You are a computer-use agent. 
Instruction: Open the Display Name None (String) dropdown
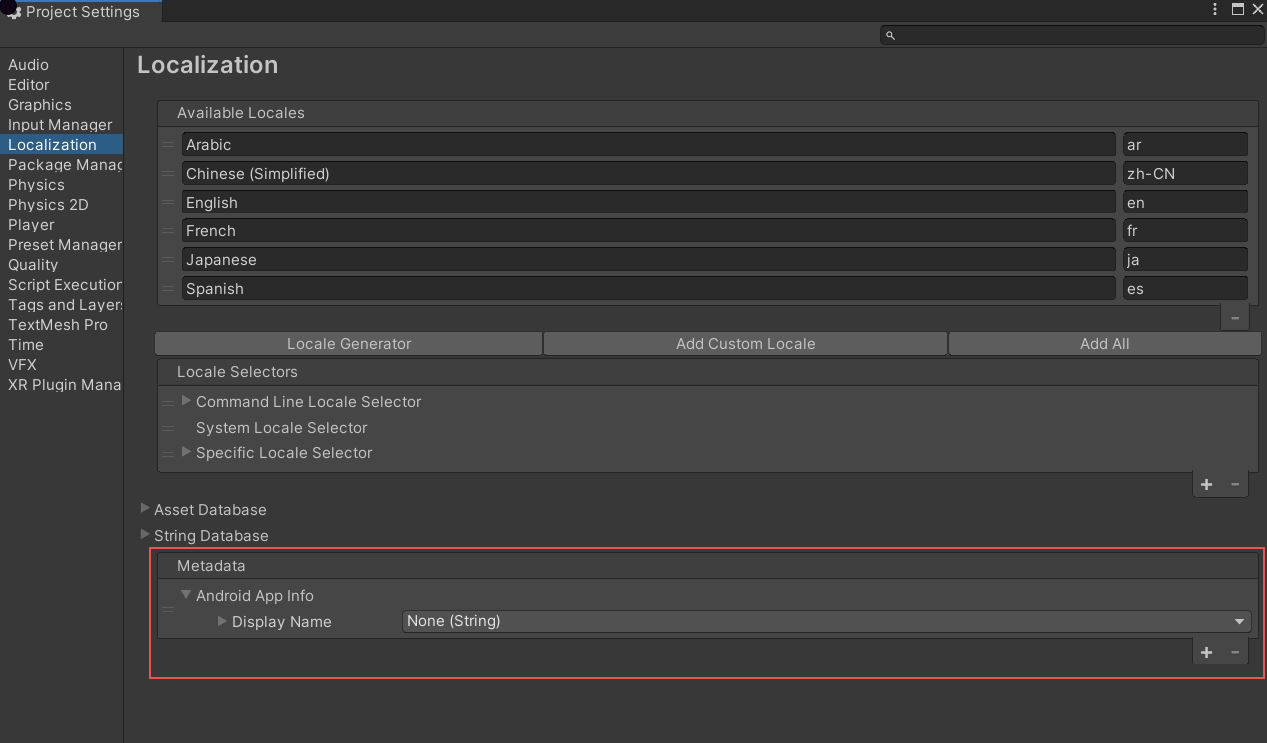point(826,621)
